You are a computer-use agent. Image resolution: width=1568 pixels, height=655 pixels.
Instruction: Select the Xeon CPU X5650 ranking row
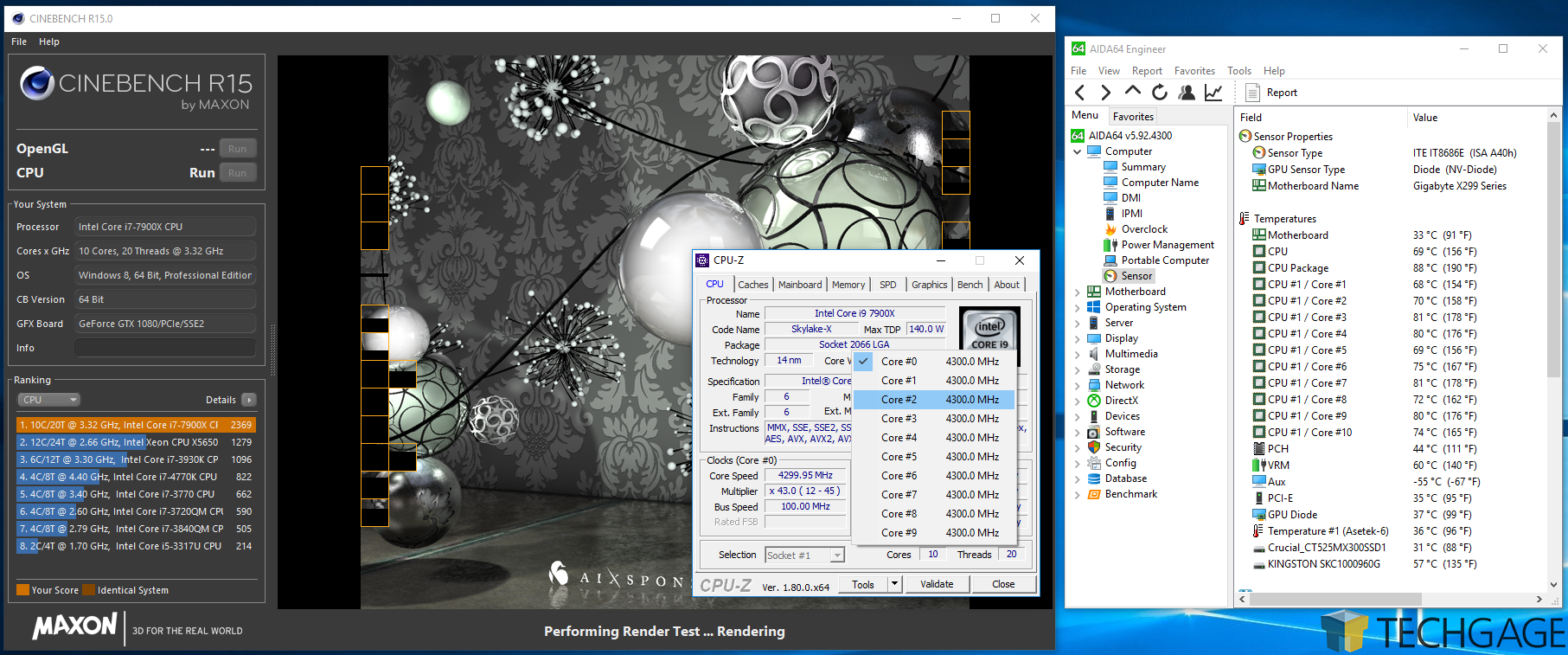[136, 442]
